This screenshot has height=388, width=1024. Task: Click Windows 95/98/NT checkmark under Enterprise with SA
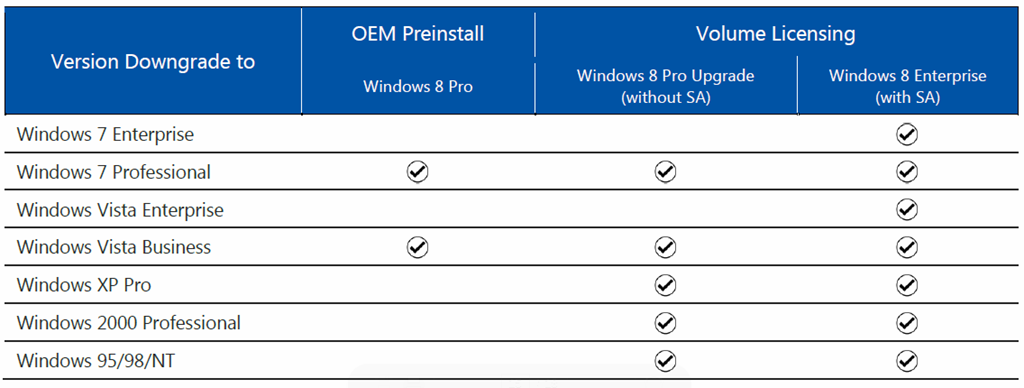tap(907, 361)
